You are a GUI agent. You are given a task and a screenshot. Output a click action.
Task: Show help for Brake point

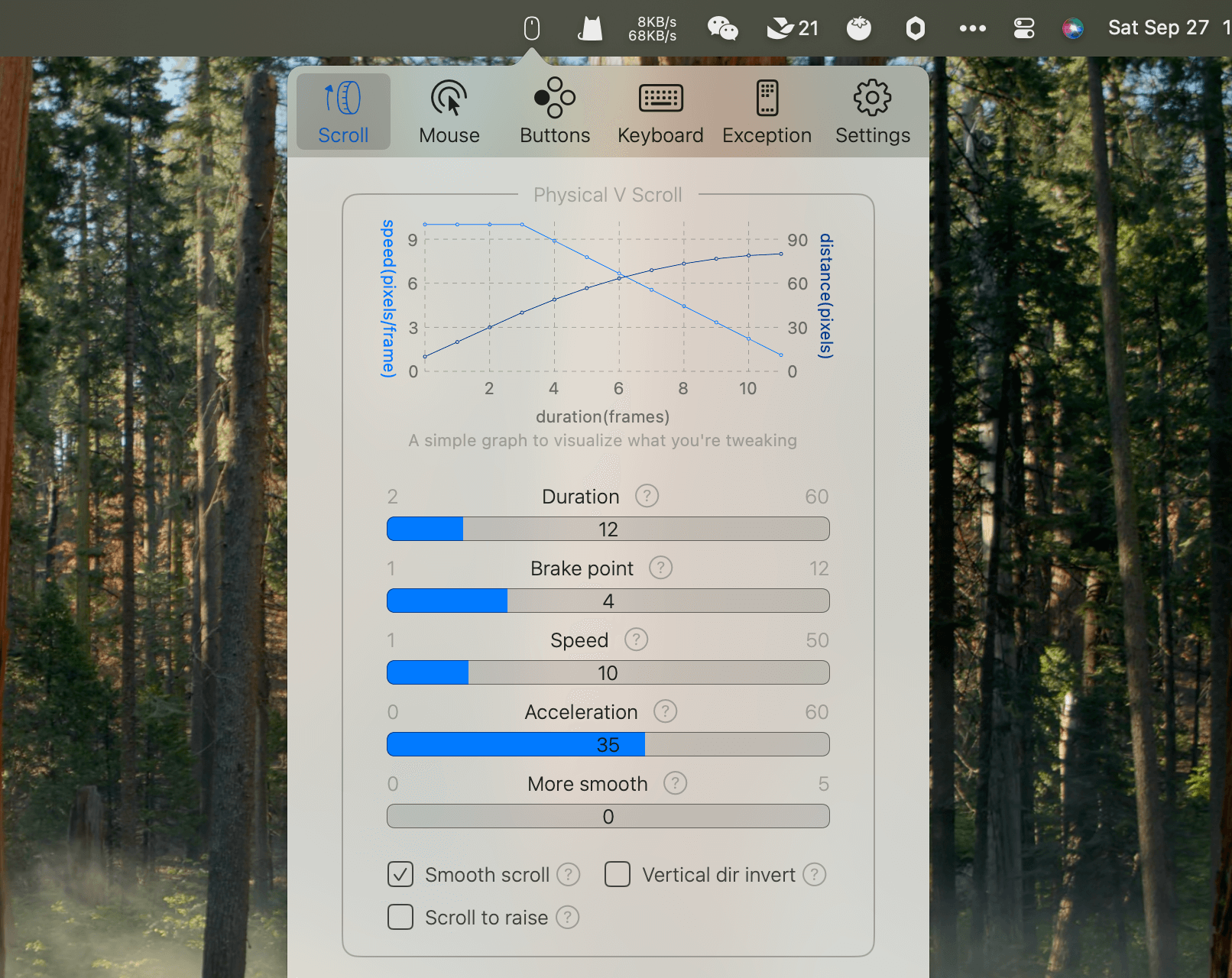(660, 568)
